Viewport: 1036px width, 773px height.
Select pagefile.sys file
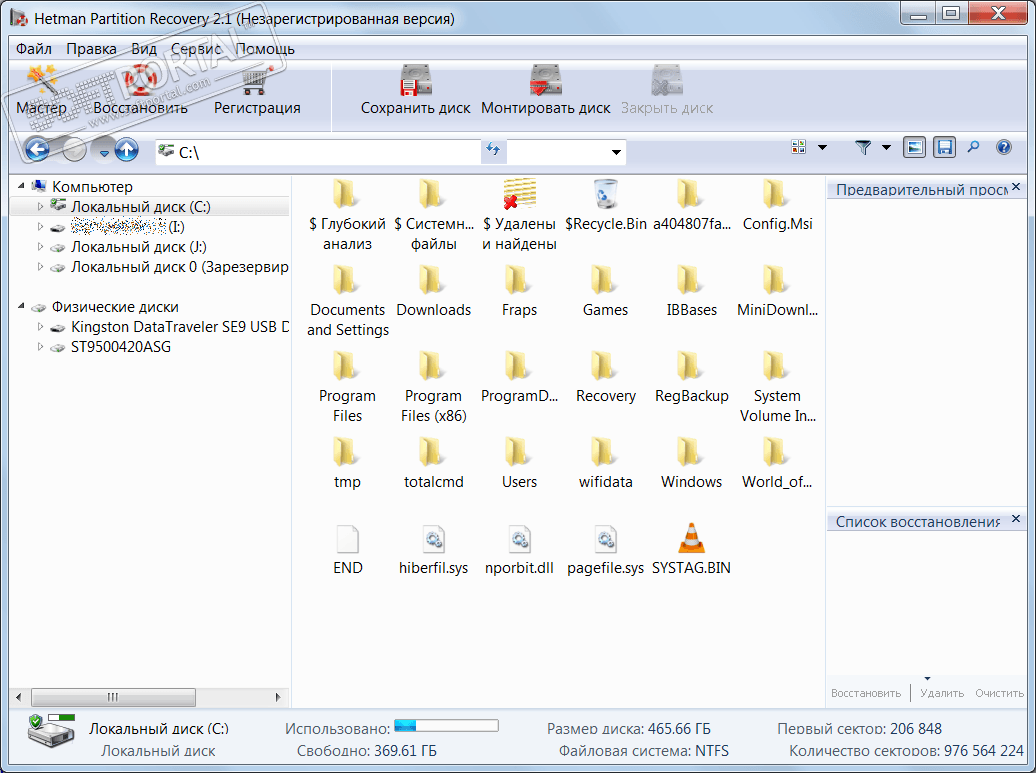pyautogui.click(x=606, y=548)
